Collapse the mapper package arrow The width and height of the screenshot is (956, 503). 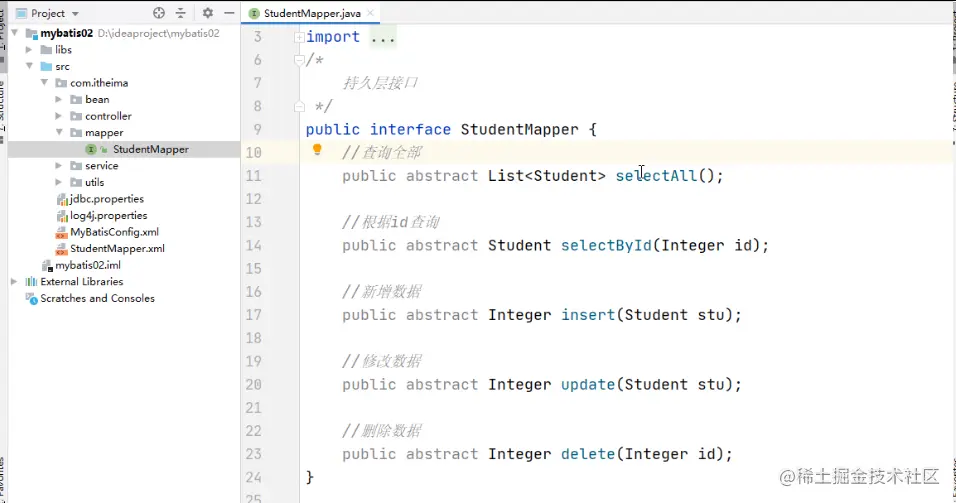[x=59, y=132]
